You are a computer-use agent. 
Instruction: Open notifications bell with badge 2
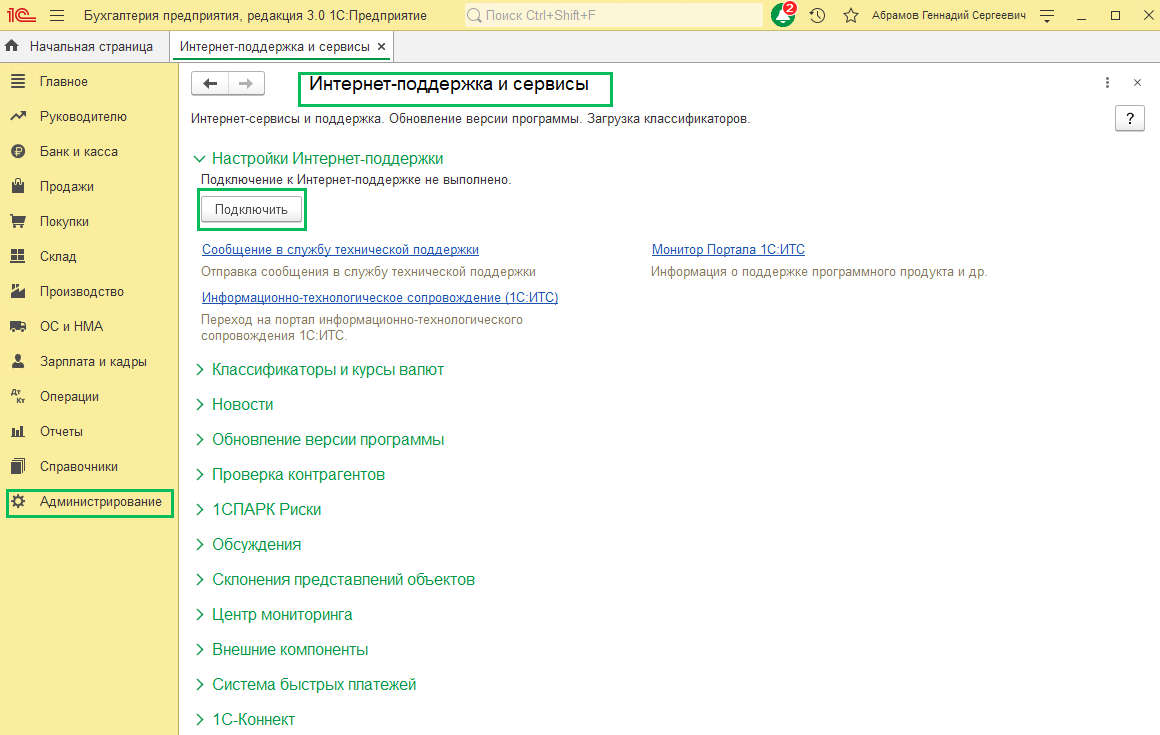(x=783, y=15)
